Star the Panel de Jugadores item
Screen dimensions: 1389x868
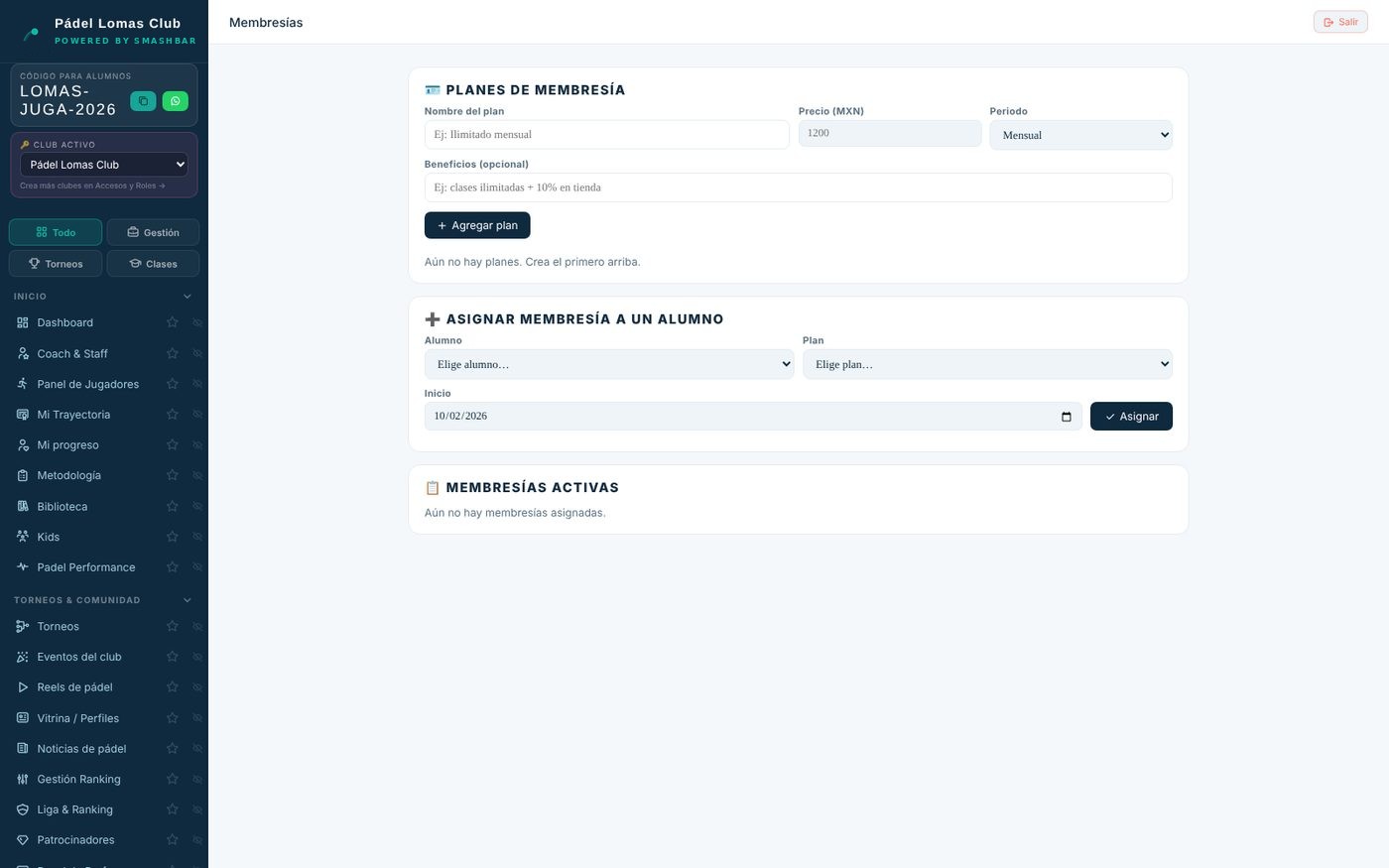tap(173, 384)
